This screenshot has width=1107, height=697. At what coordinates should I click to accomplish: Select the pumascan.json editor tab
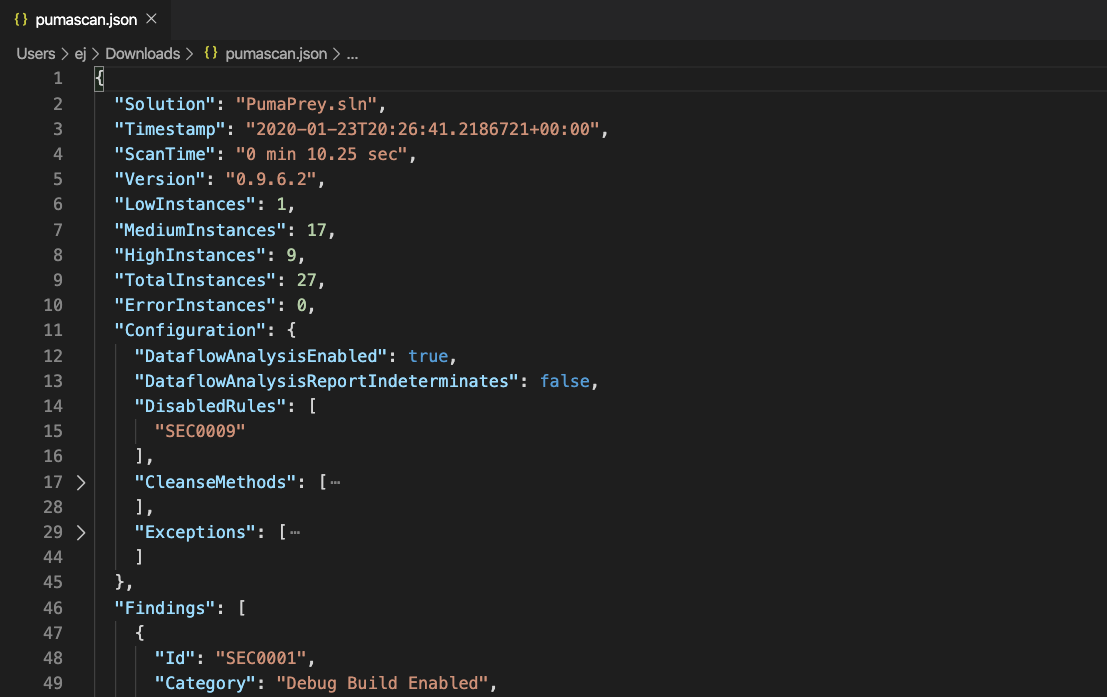click(x=85, y=17)
